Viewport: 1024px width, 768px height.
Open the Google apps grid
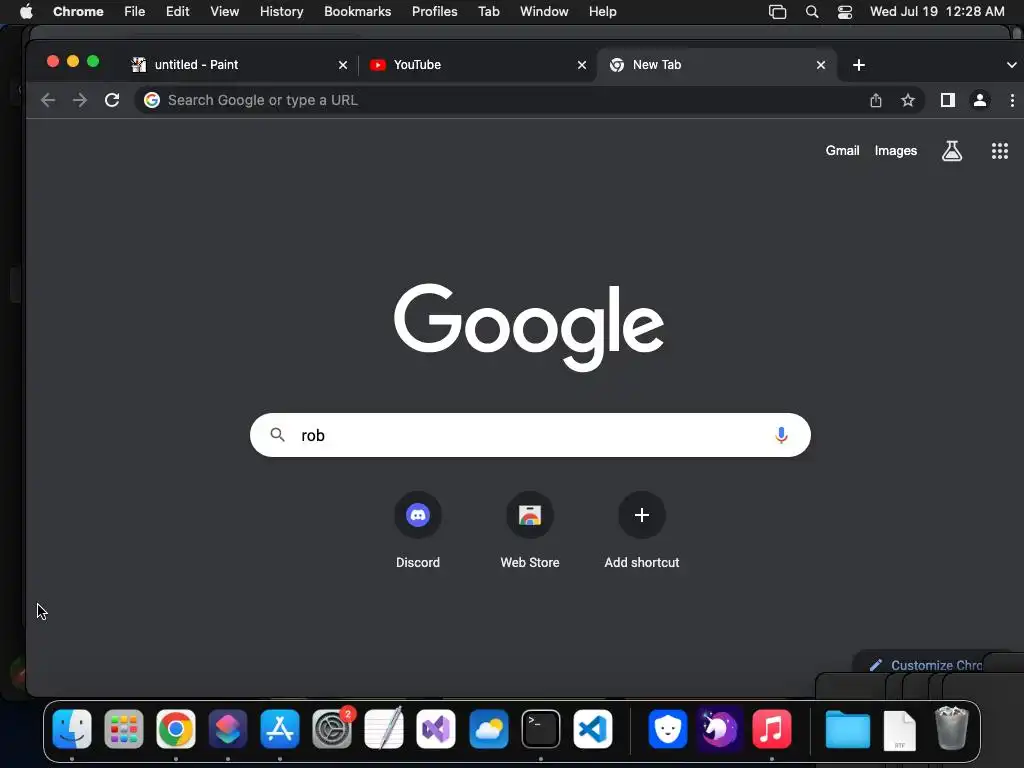pyautogui.click(x=1000, y=151)
